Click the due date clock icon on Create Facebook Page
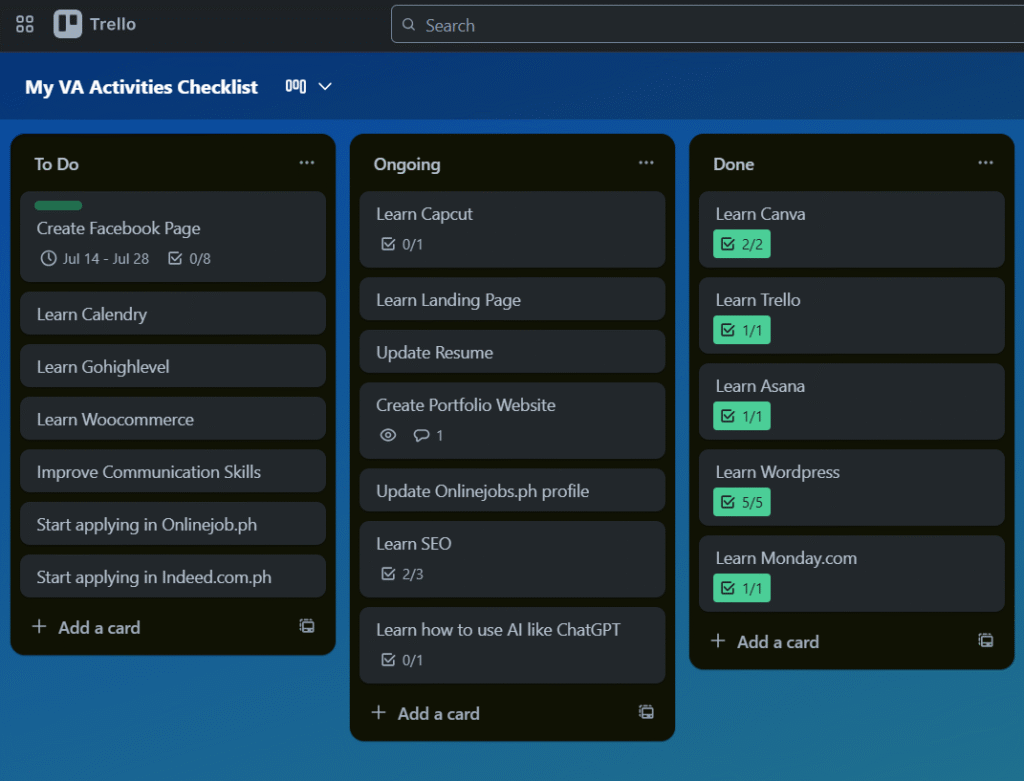 pos(48,259)
